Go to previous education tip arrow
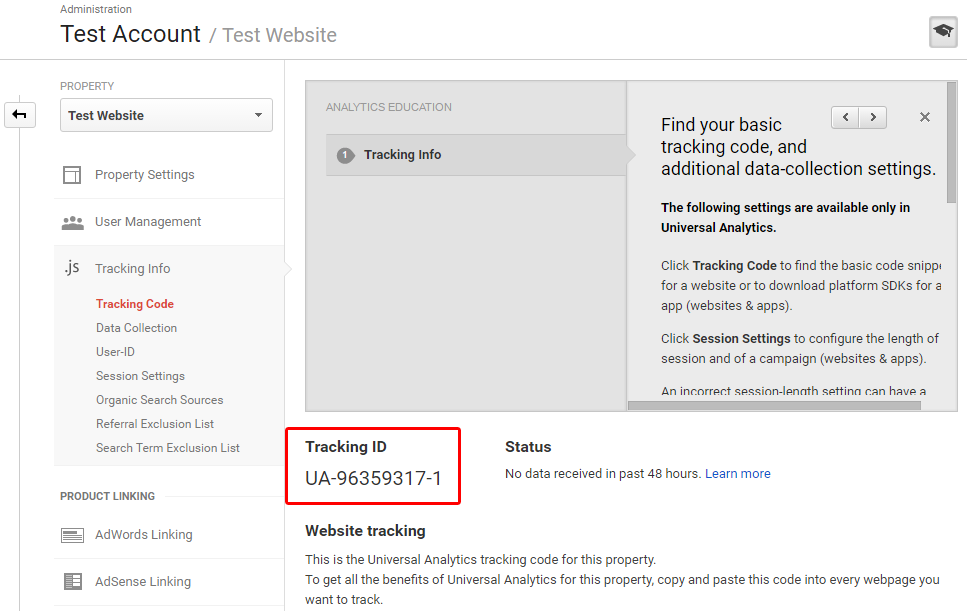Image resolution: width=967 pixels, height=611 pixels. tap(846, 117)
